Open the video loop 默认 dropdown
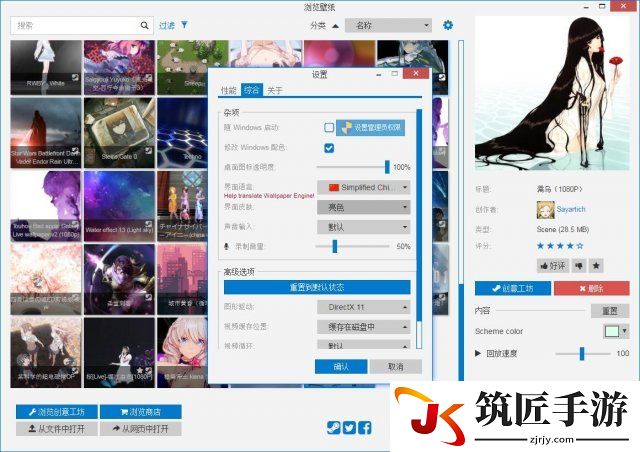Screen dimensions: 640x452 (x=364, y=344)
